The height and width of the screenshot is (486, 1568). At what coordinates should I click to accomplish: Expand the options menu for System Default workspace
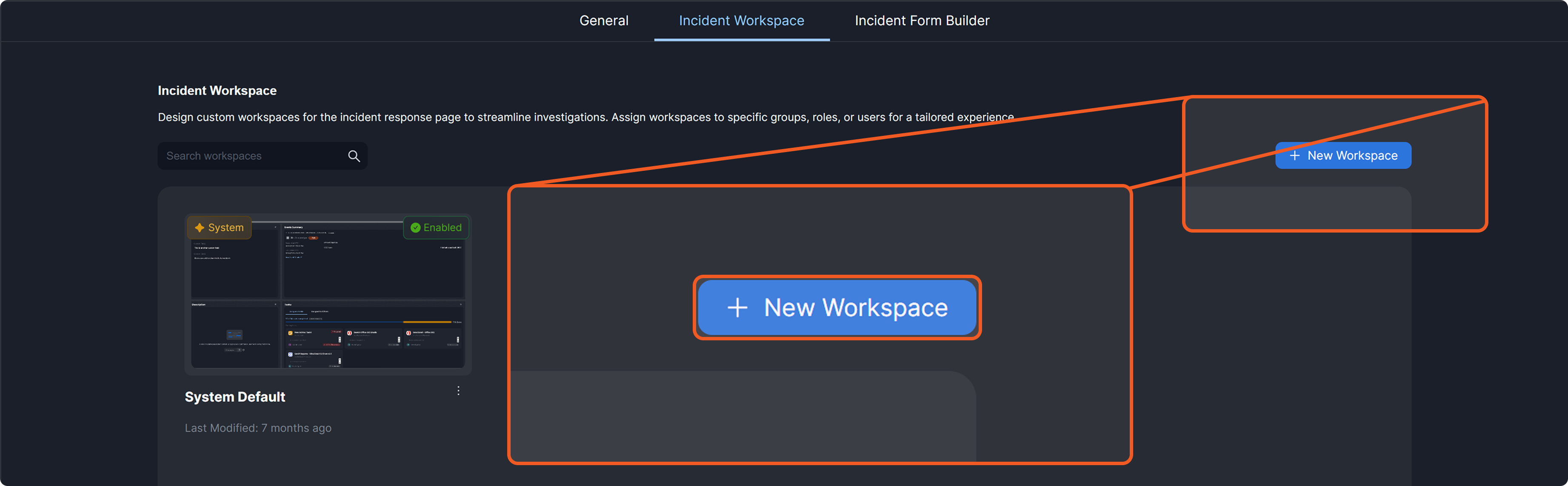click(458, 391)
